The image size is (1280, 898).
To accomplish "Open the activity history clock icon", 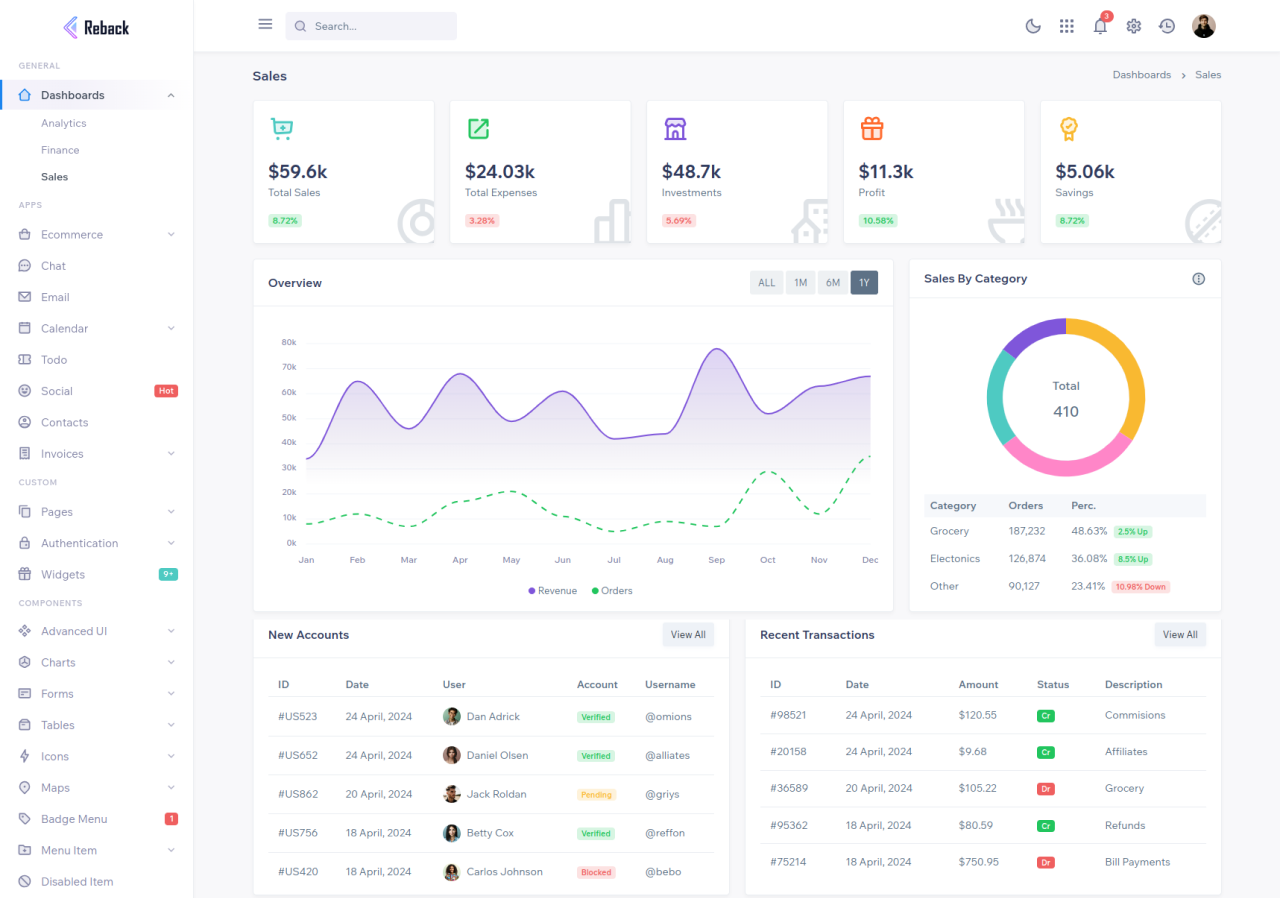I will tap(1167, 26).
